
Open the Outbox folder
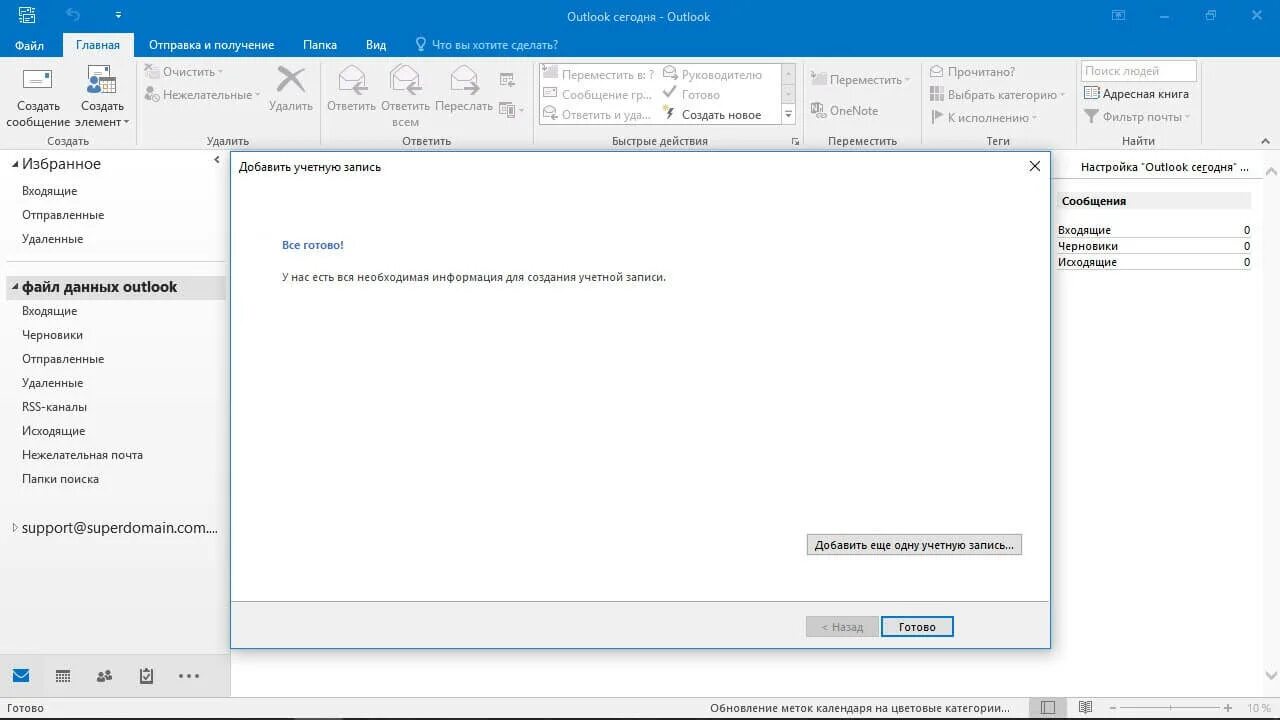[54, 431]
